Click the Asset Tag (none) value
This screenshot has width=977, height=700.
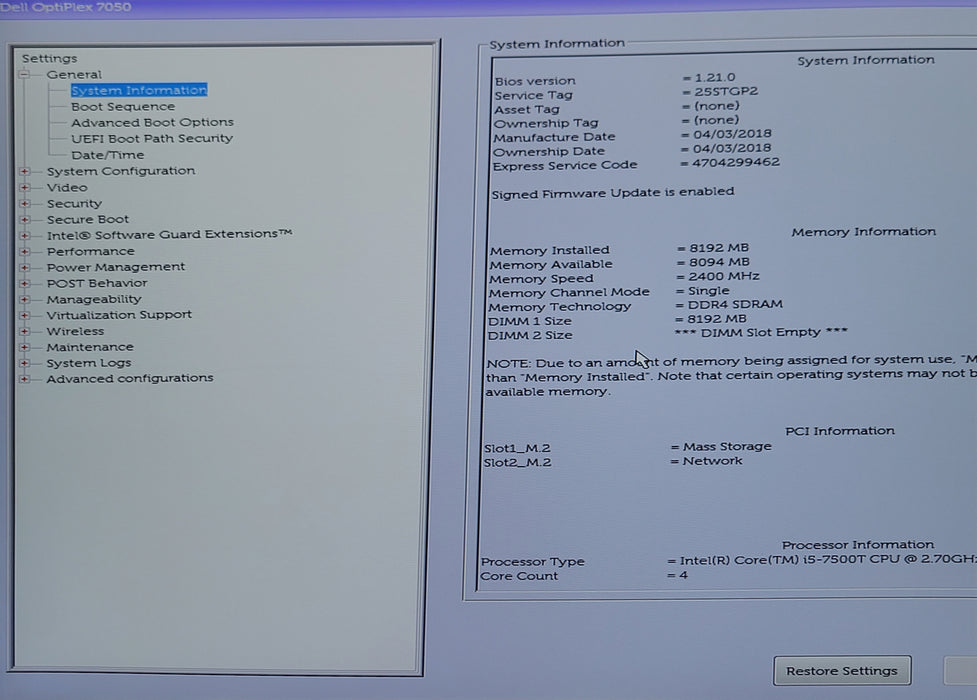717,106
